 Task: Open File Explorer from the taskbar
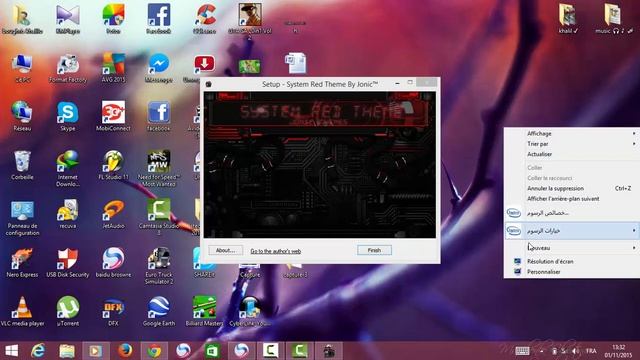coord(67,351)
